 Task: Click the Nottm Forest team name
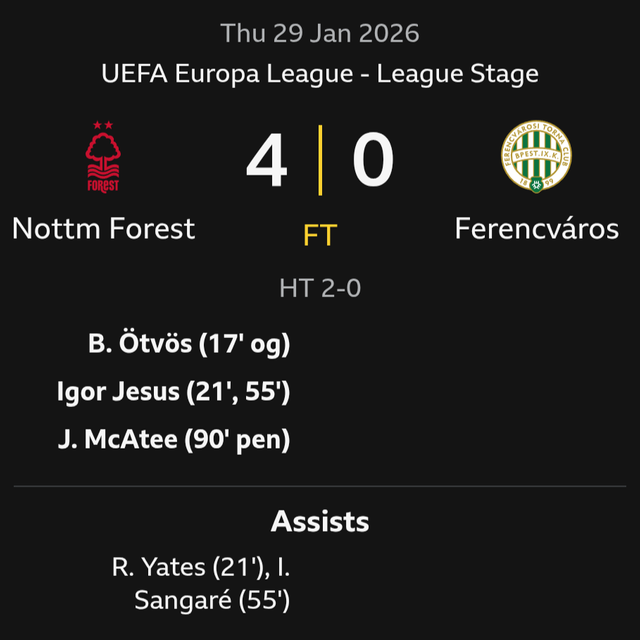103,229
